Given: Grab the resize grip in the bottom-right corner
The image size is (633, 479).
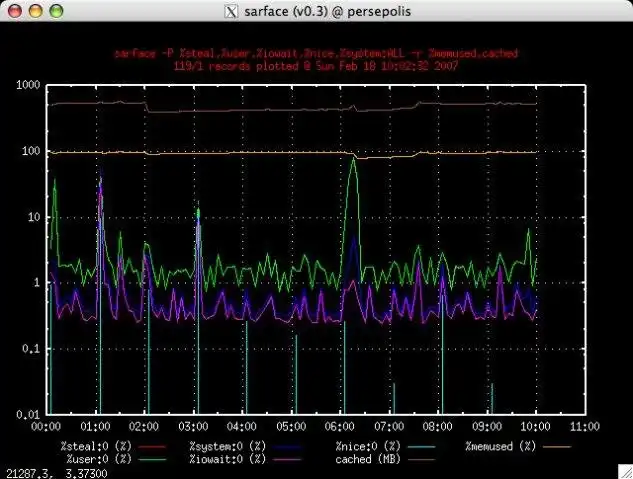Looking at the screenshot, I should coord(625,471).
